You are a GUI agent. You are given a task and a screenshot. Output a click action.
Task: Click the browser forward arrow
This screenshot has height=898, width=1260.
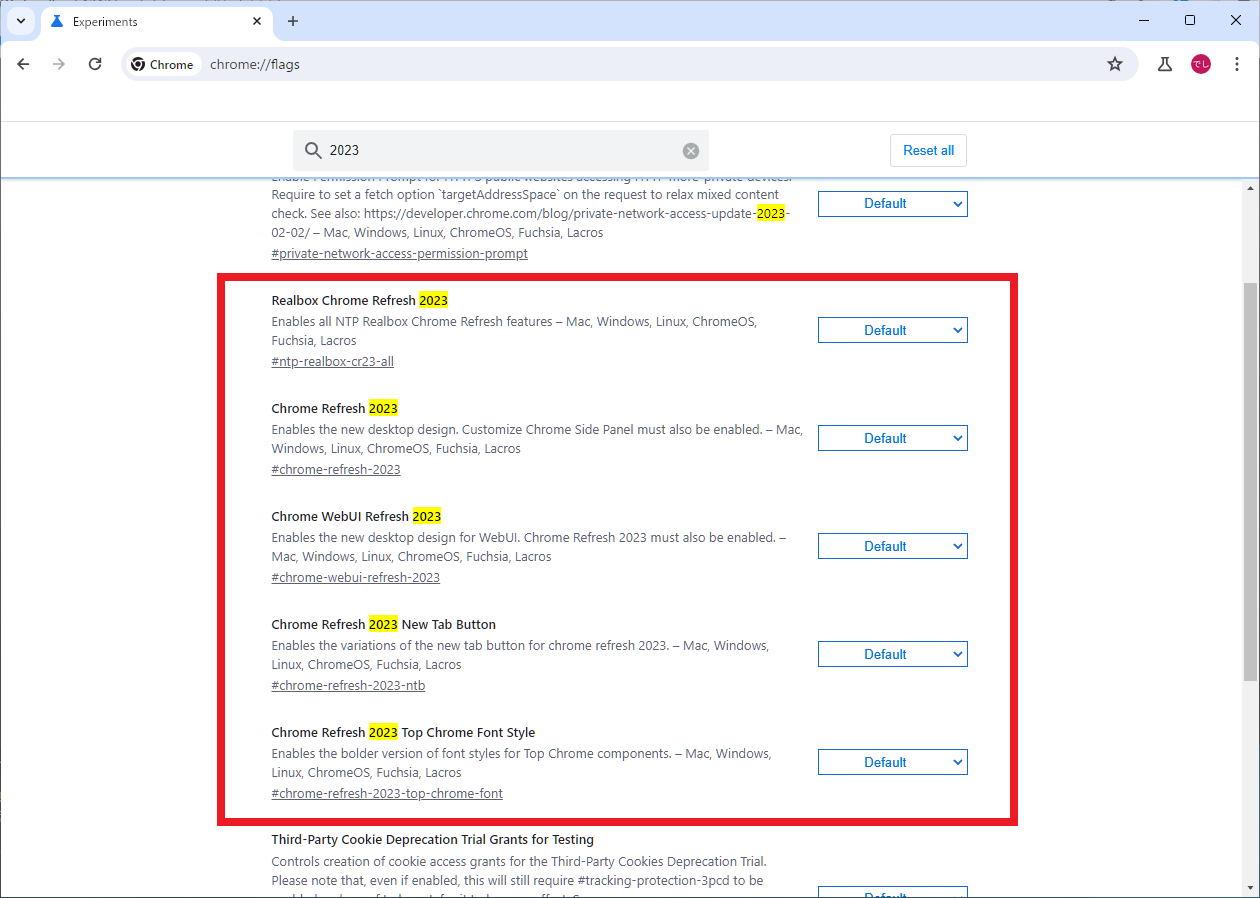(59, 64)
